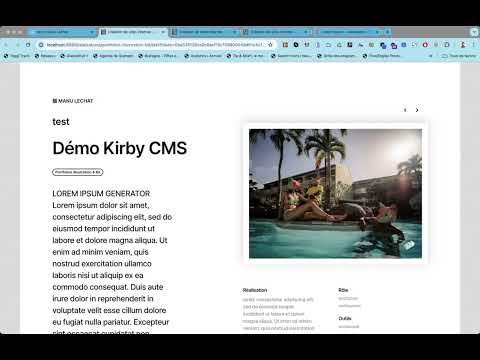Open the browser profile avatar

(x=463, y=45)
